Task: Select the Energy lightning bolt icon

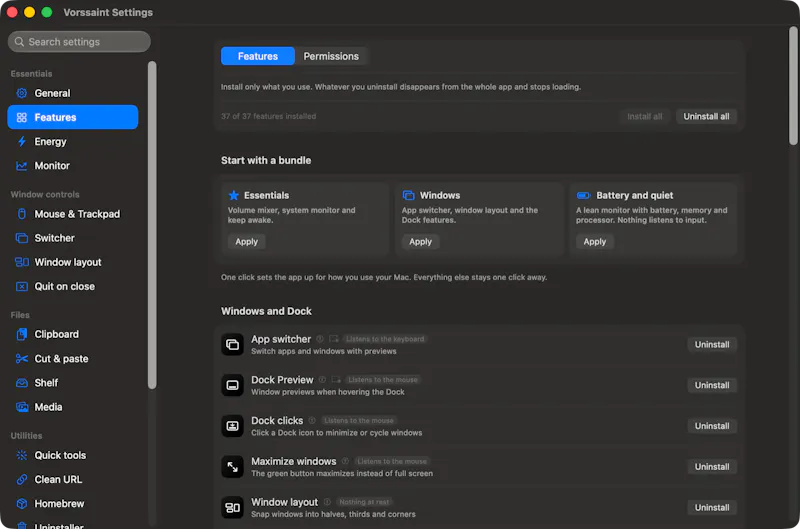Action: (x=21, y=141)
